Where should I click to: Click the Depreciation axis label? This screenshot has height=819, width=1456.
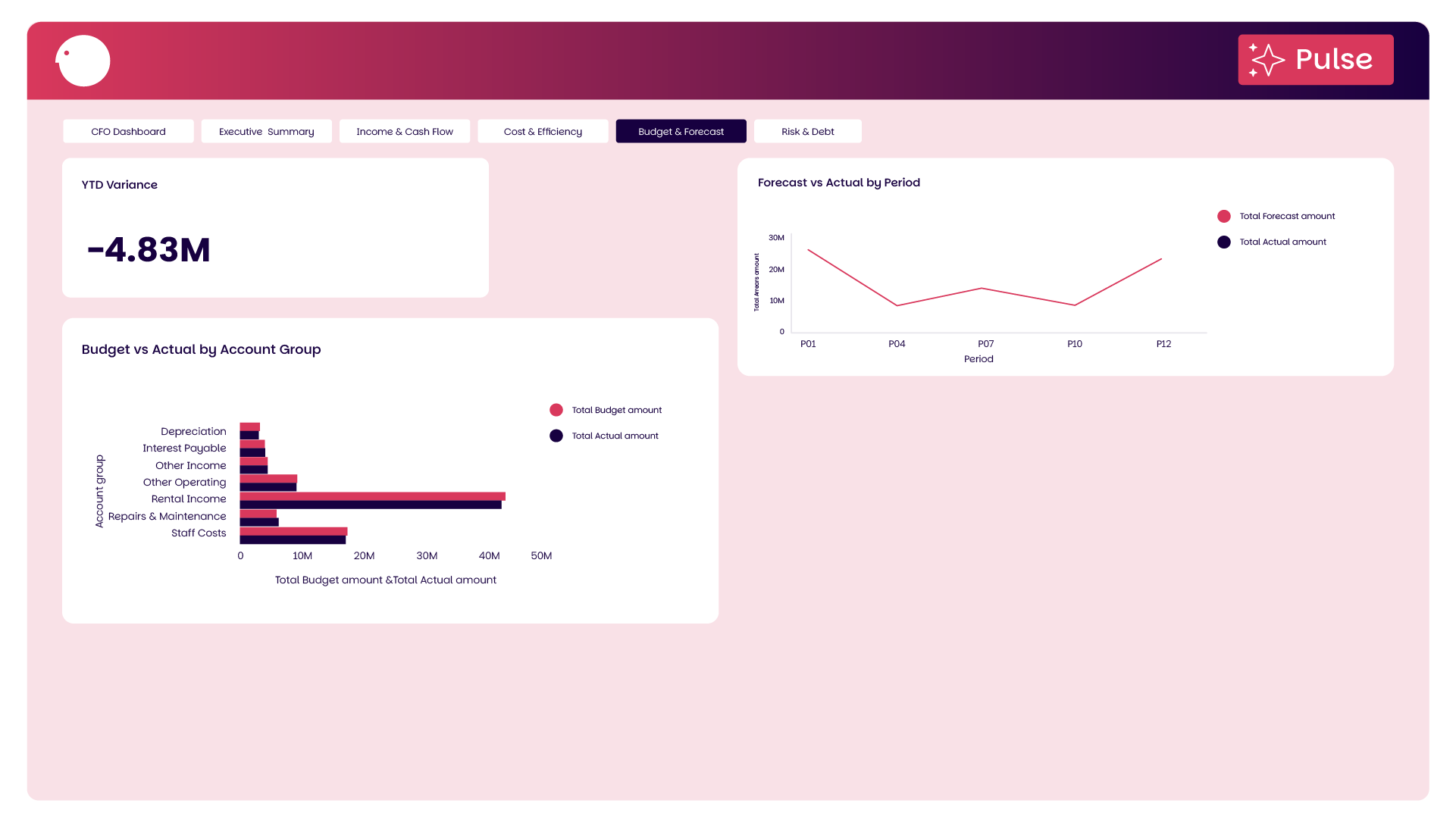pyautogui.click(x=193, y=432)
